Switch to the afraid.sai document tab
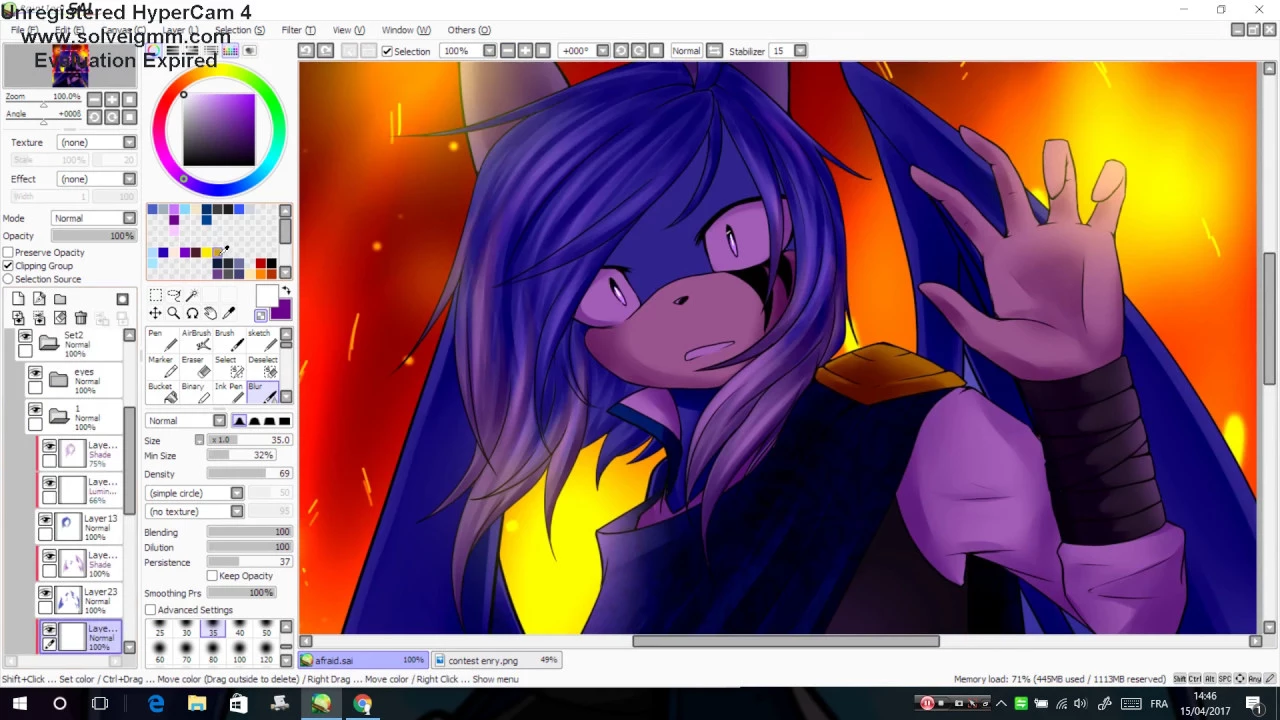Viewport: 1280px width, 720px height. click(x=364, y=660)
